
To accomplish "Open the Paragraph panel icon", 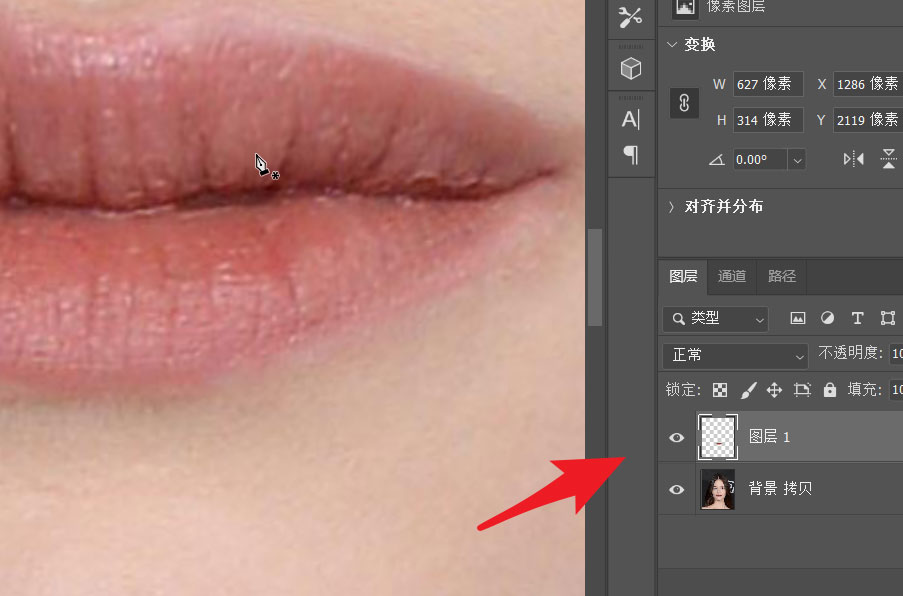I will click(631, 155).
